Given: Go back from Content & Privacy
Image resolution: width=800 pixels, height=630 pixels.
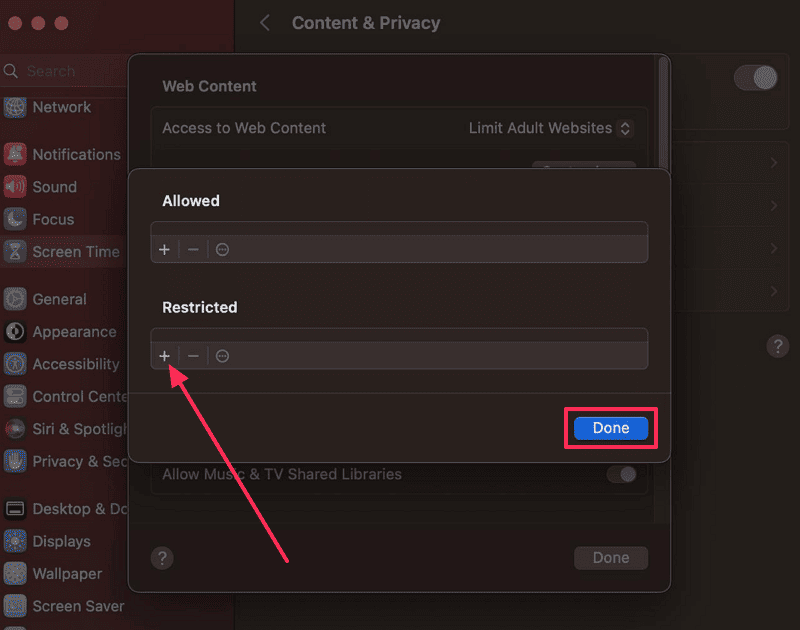Looking at the screenshot, I should [x=265, y=23].
